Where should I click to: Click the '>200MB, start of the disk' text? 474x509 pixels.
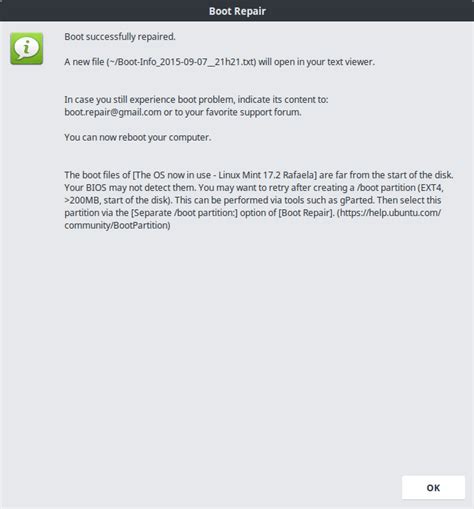pyautogui.click(x=115, y=200)
